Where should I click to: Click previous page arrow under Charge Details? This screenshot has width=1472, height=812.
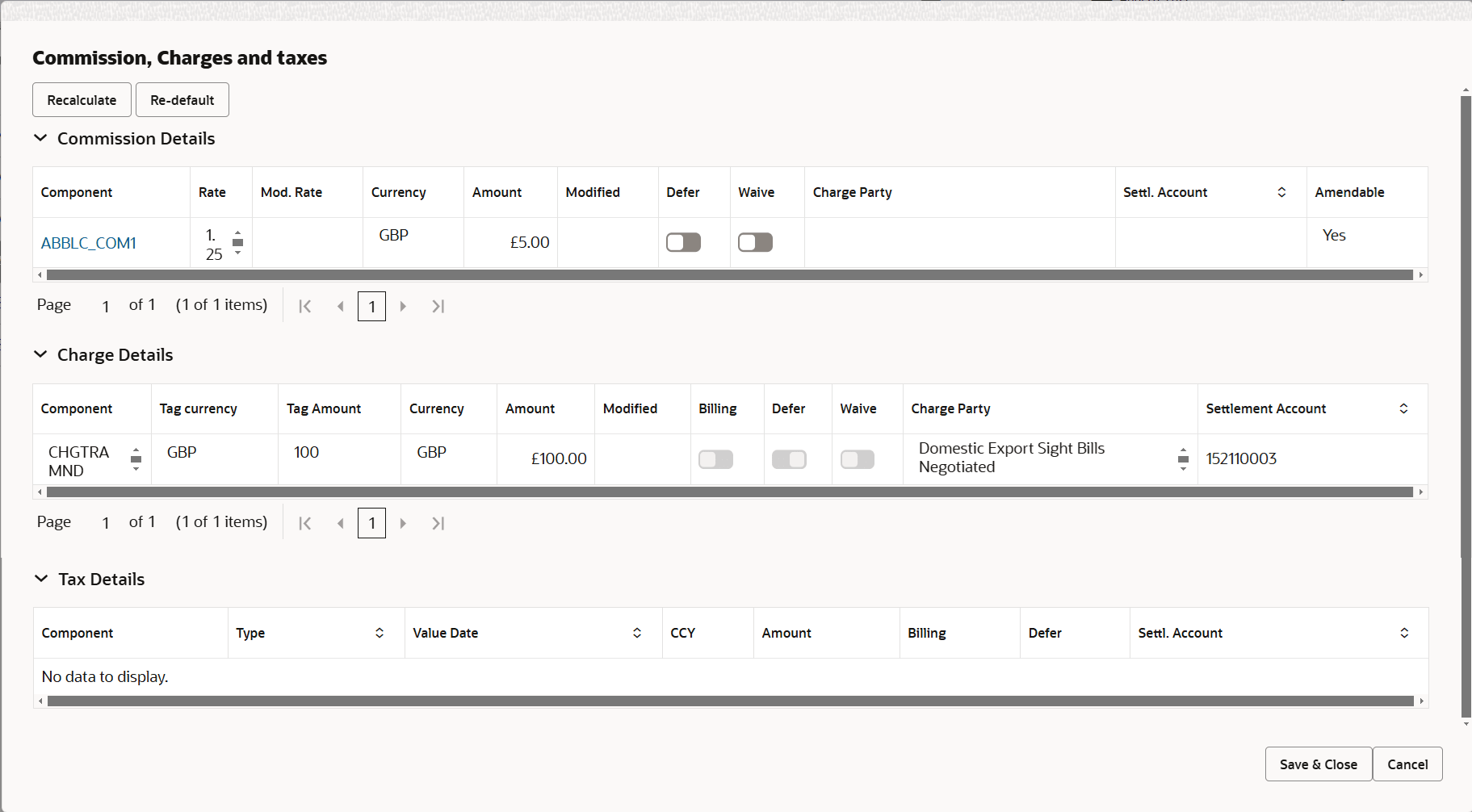340,522
